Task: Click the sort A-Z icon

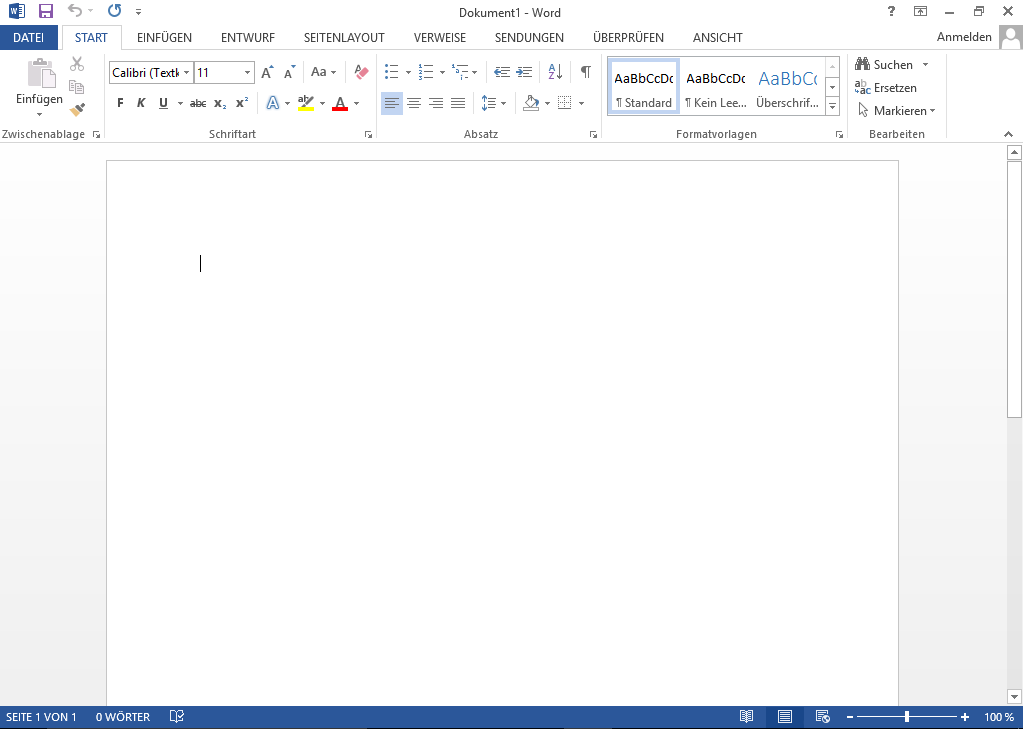Action: point(555,73)
